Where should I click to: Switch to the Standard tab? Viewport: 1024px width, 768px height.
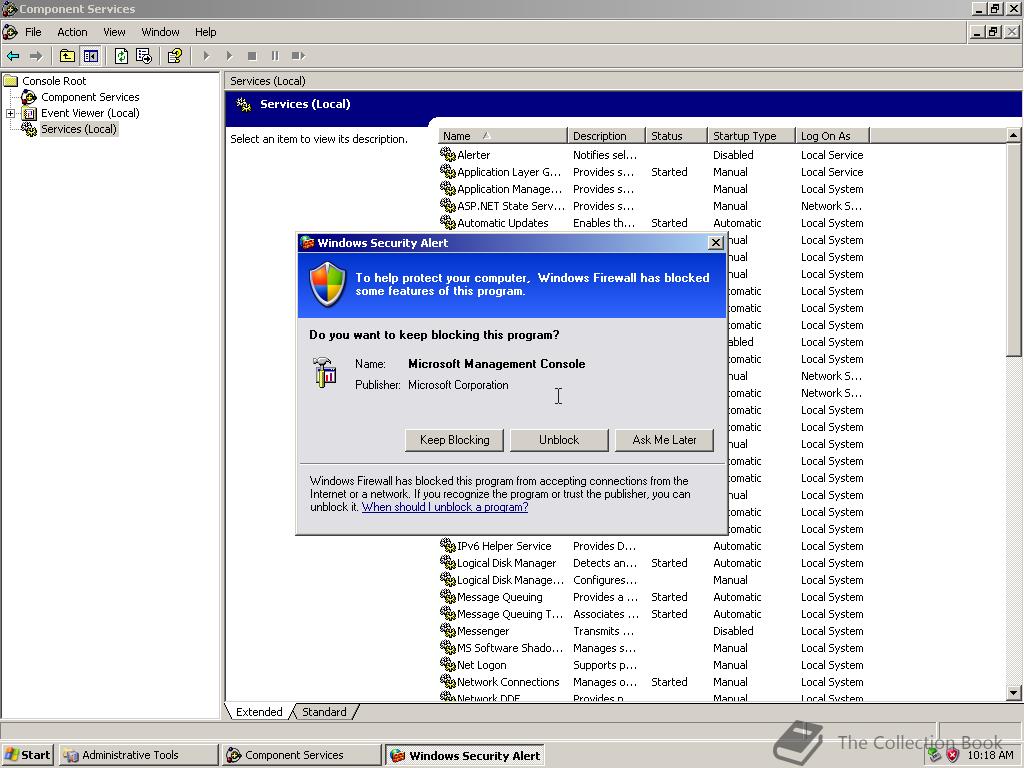[x=324, y=712]
